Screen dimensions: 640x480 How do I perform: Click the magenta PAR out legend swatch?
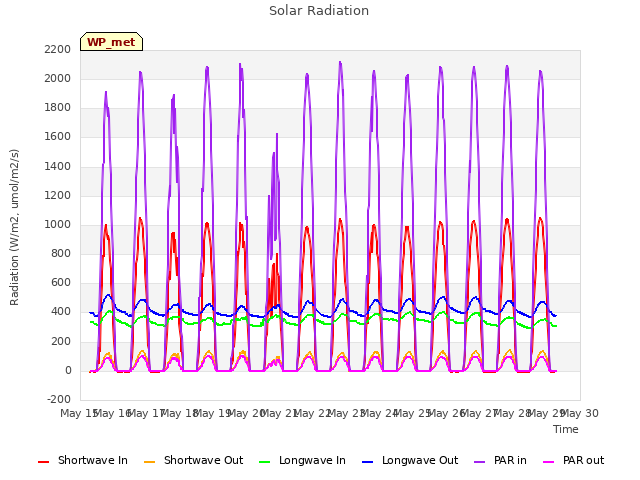pyautogui.click(x=548, y=462)
